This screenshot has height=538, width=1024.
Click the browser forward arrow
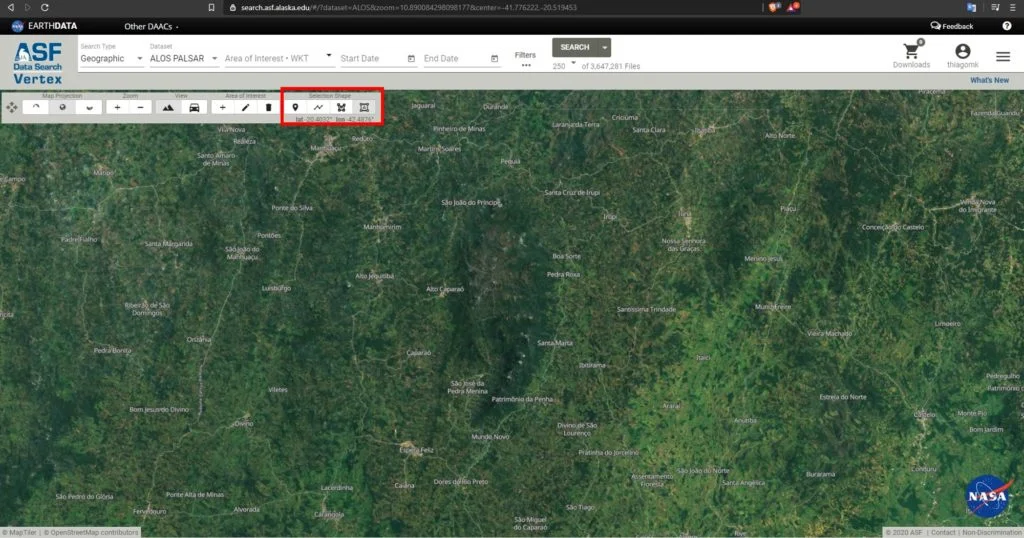27,7
